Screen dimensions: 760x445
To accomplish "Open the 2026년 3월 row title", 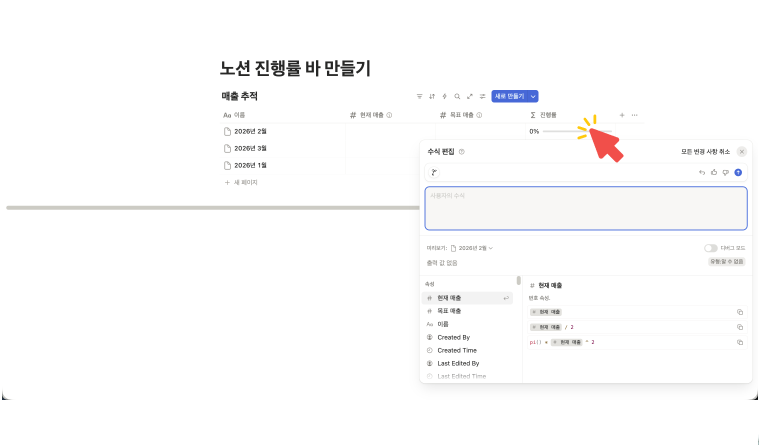I will click(250, 148).
